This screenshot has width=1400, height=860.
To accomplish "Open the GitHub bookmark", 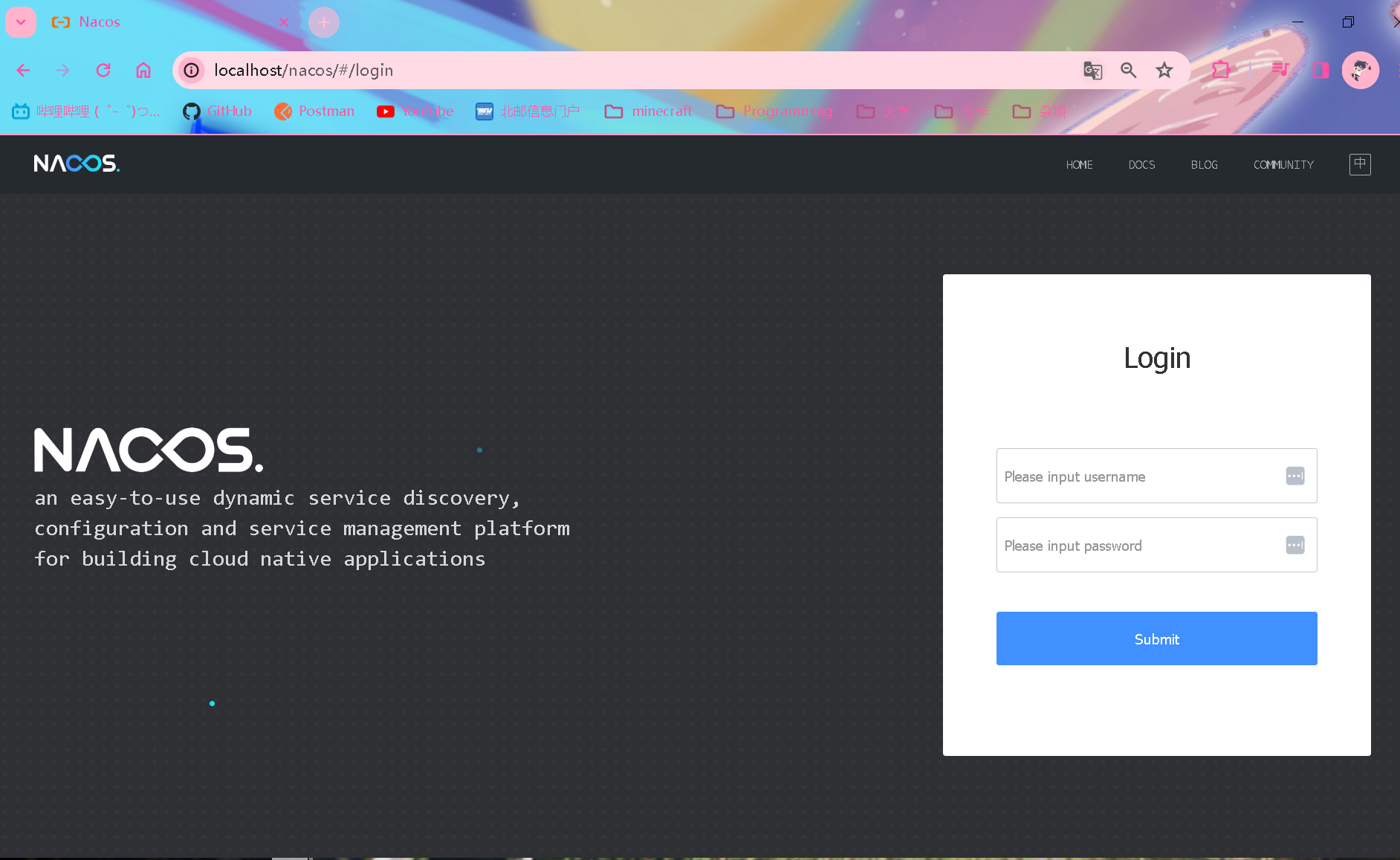I will [218, 111].
